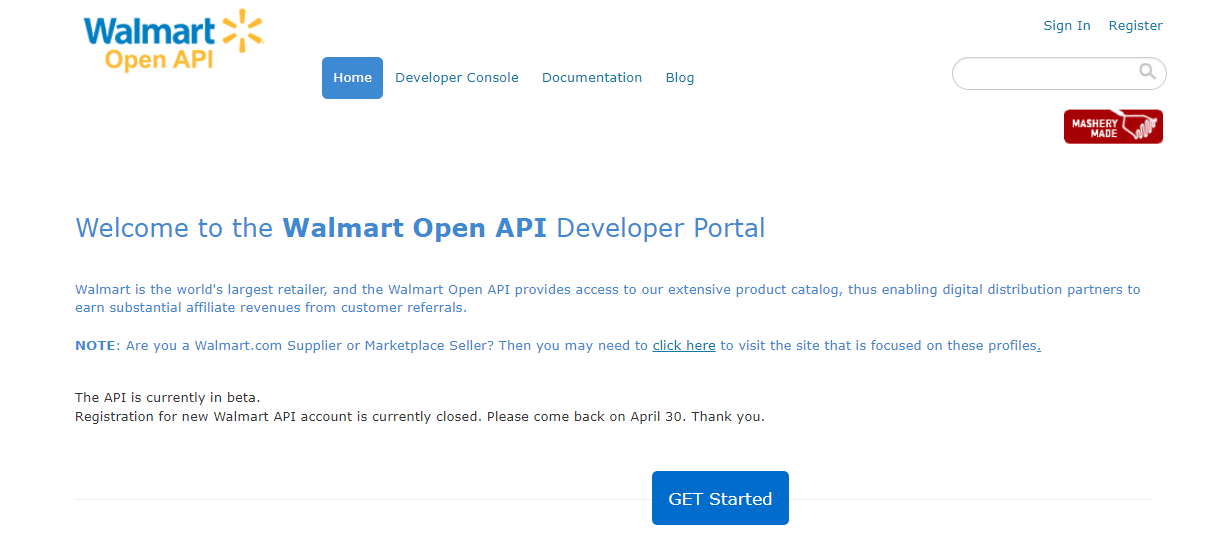Image resolution: width=1215 pixels, height=550 pixels.
Task: Click the Walmart Open API logo
Action: [173, 42]
